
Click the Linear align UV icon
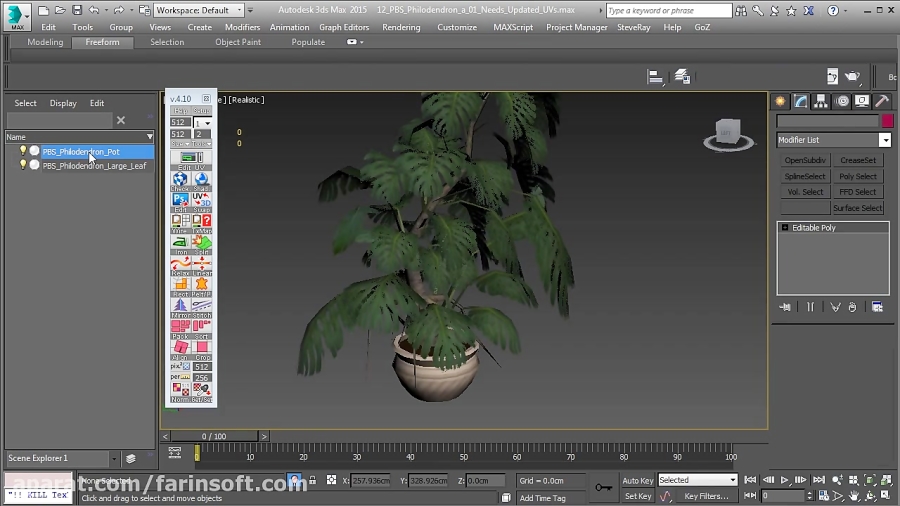[x=201, y=266]
